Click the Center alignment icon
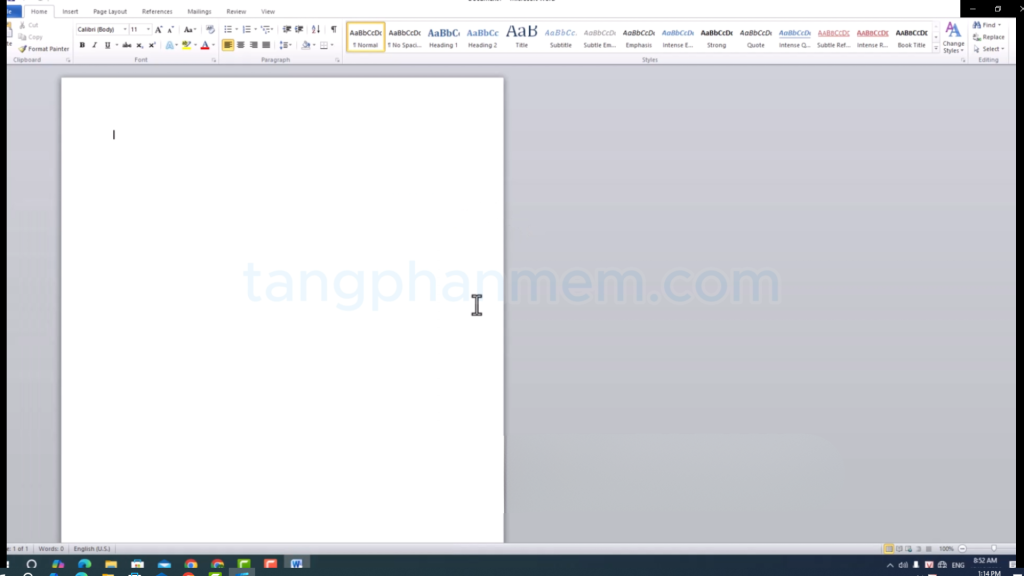The image size is (1024, 576). [x=241, y=45]
